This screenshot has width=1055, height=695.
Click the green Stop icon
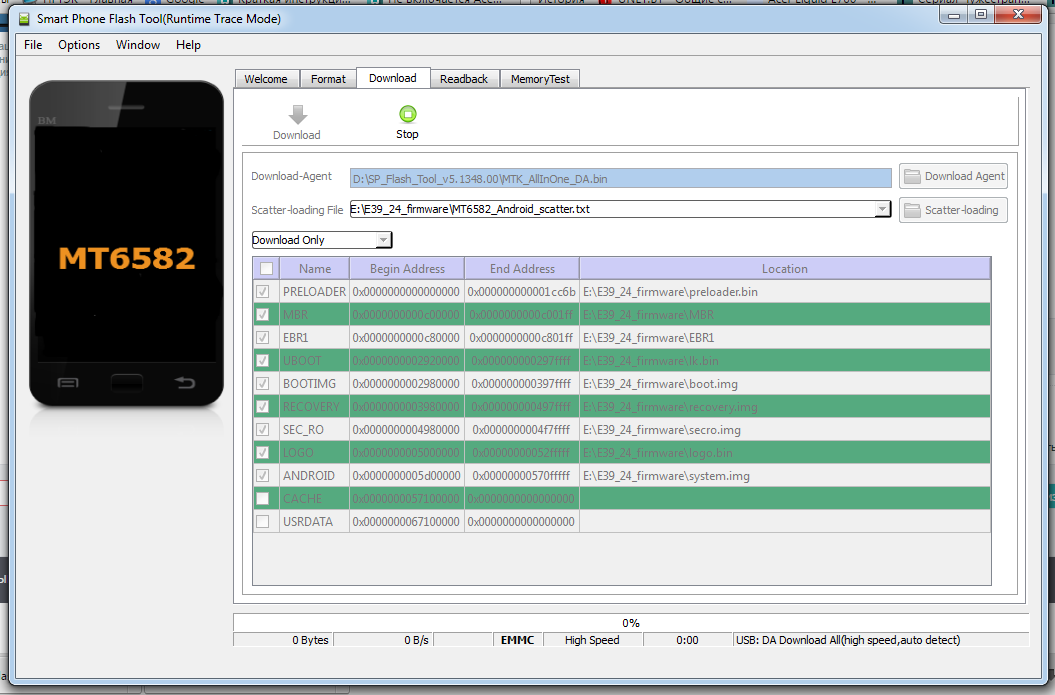[407, 114]
